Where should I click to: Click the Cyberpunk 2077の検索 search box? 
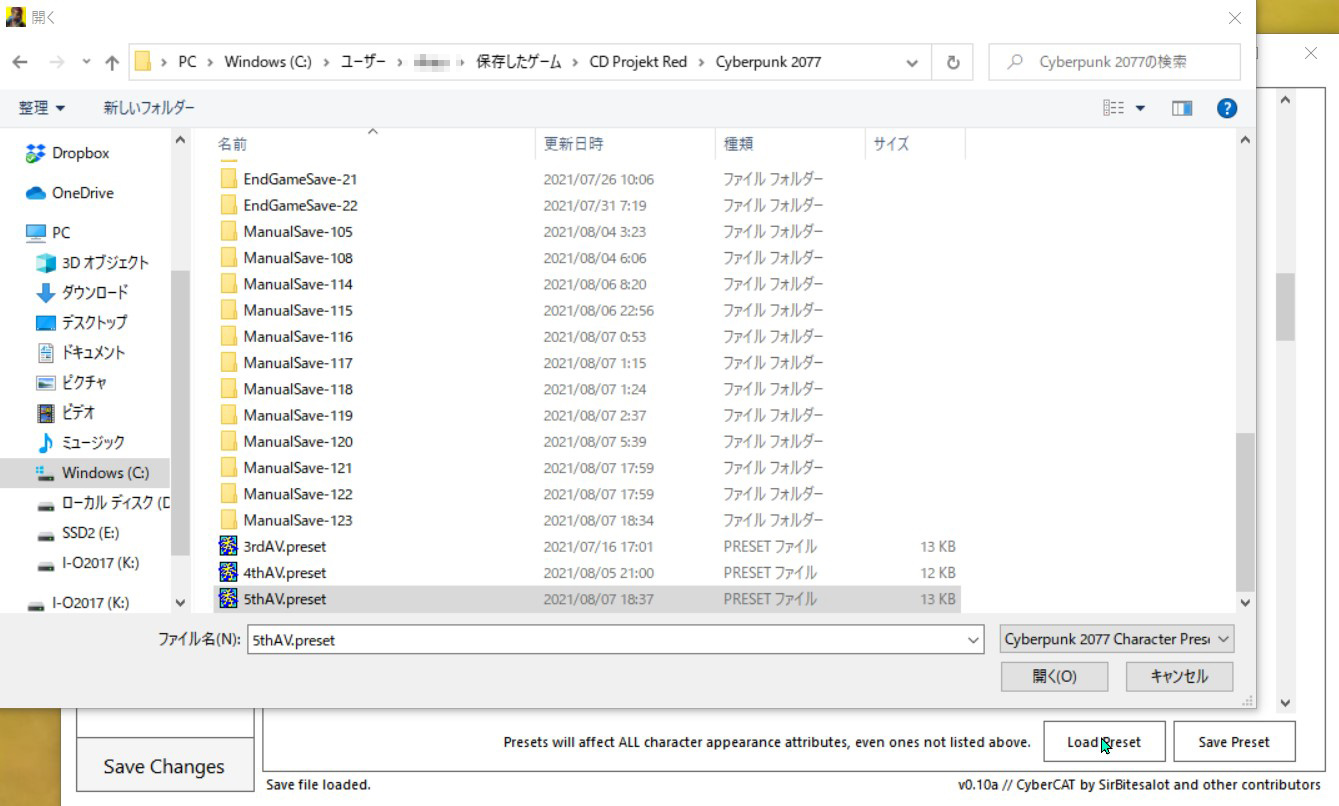click(1114, 62)
